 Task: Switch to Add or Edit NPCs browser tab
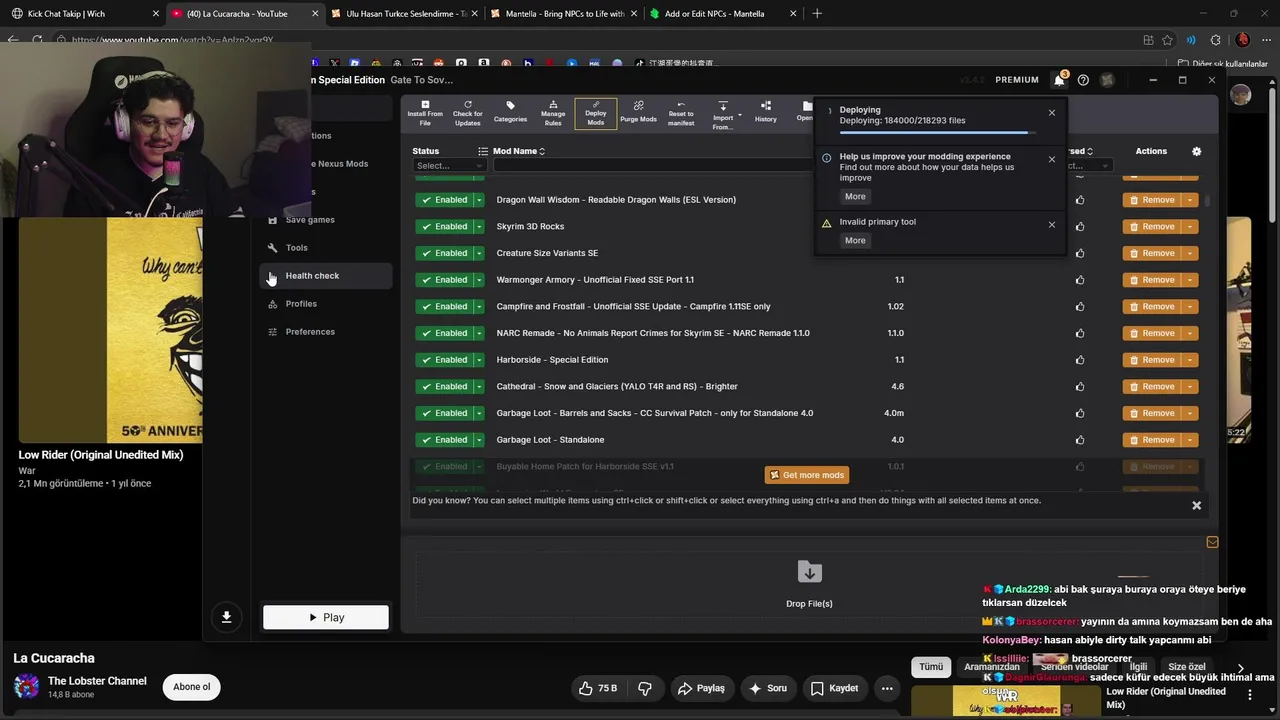point(722,14)
